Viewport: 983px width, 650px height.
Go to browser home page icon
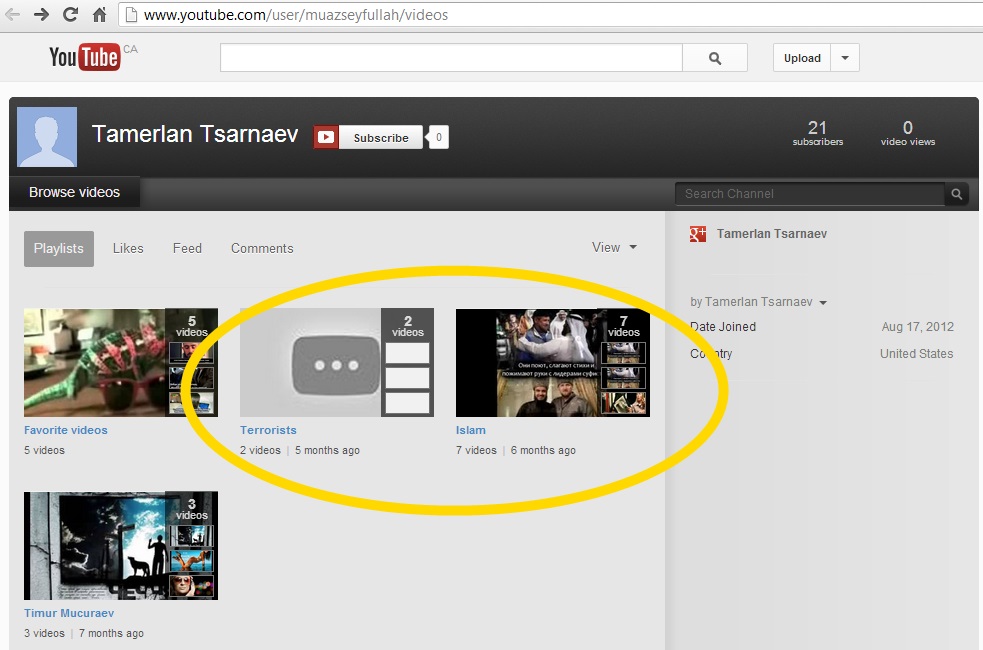coord(99,14)
